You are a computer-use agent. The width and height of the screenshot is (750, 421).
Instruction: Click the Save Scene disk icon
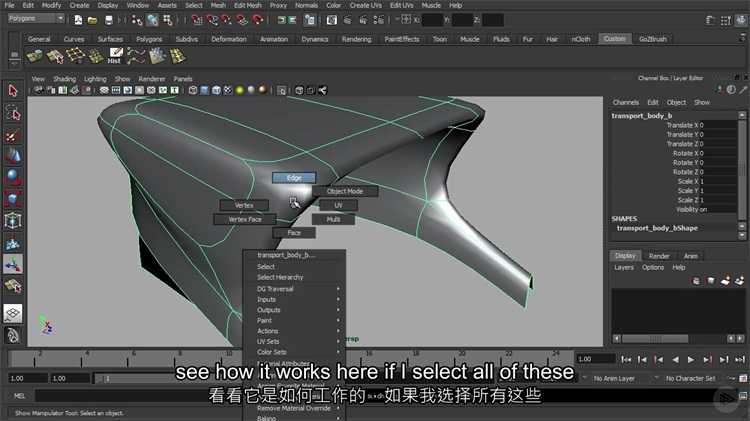[109, 20]
